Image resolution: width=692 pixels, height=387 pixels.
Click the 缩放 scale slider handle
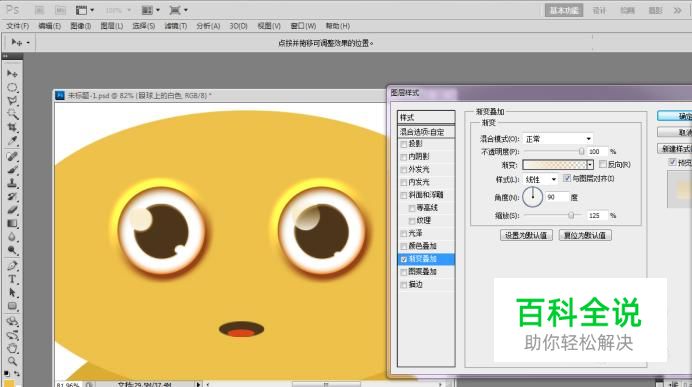pos(571,215)
